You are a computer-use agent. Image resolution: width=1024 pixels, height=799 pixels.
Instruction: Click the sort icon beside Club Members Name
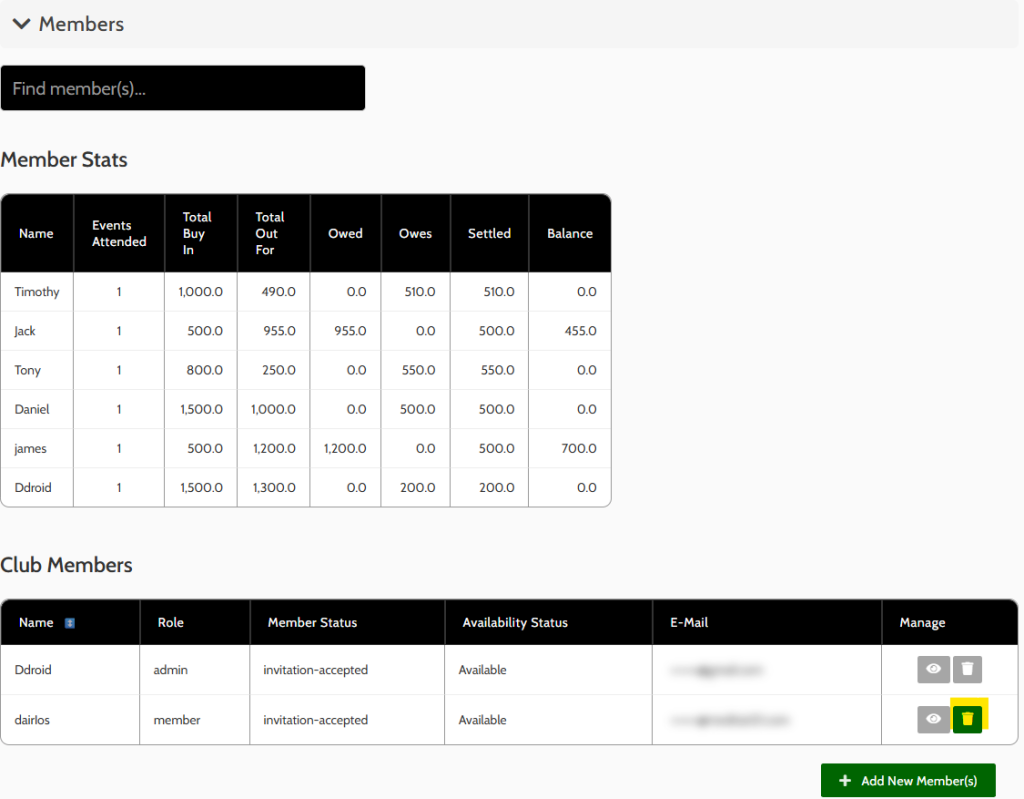click(70, 623)
